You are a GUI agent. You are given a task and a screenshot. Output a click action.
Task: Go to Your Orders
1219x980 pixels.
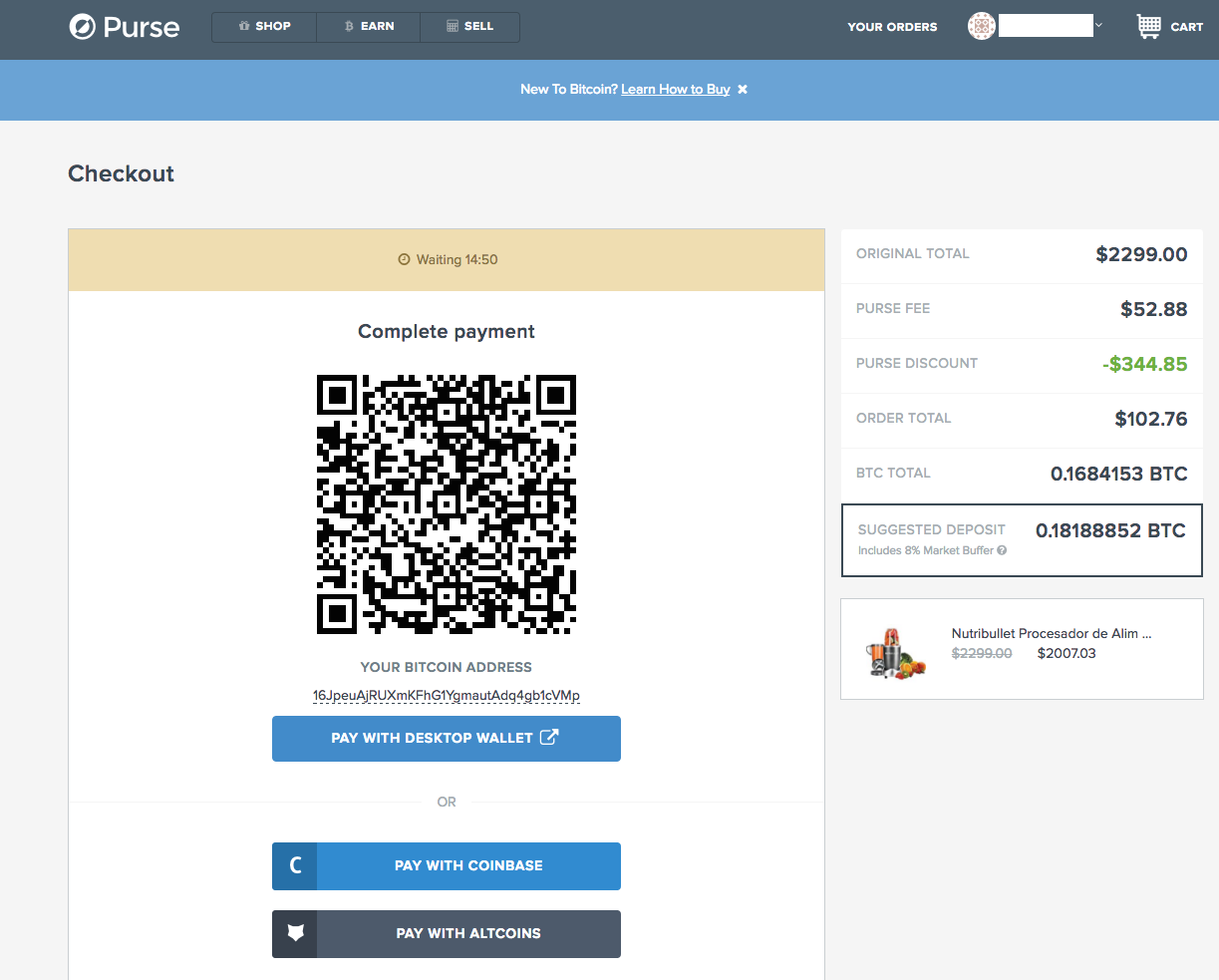pyautogui.click(x=892, y=27)
